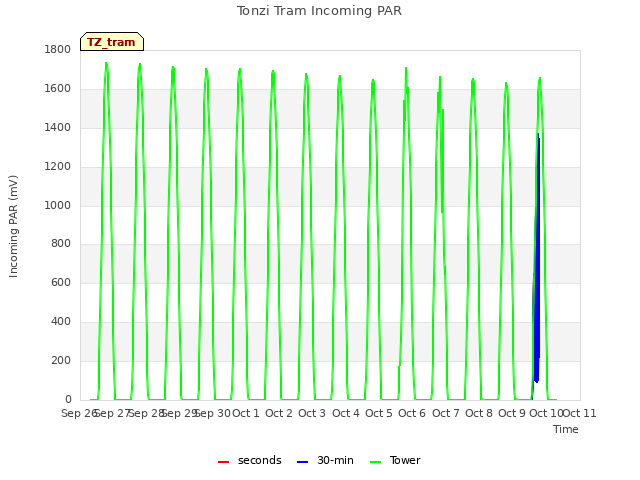Viewport: 640px width, 480px height.
Task: Click the 1000 y-axis tick label
Action: point(58,205)
